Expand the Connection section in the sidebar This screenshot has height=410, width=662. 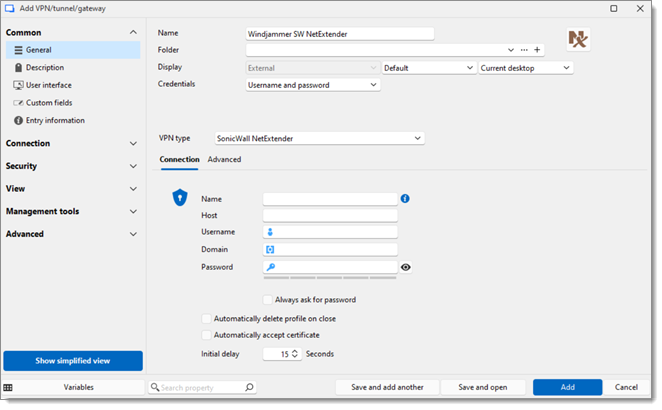click(x=133, y=144)
